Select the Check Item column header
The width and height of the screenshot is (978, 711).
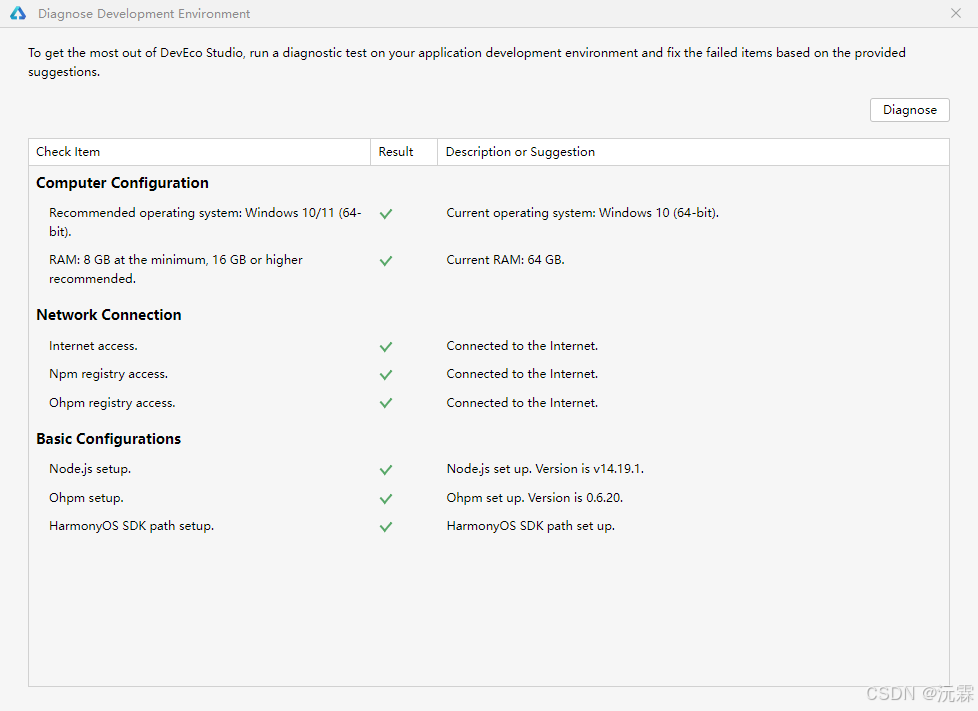click(x=200, y=152)
